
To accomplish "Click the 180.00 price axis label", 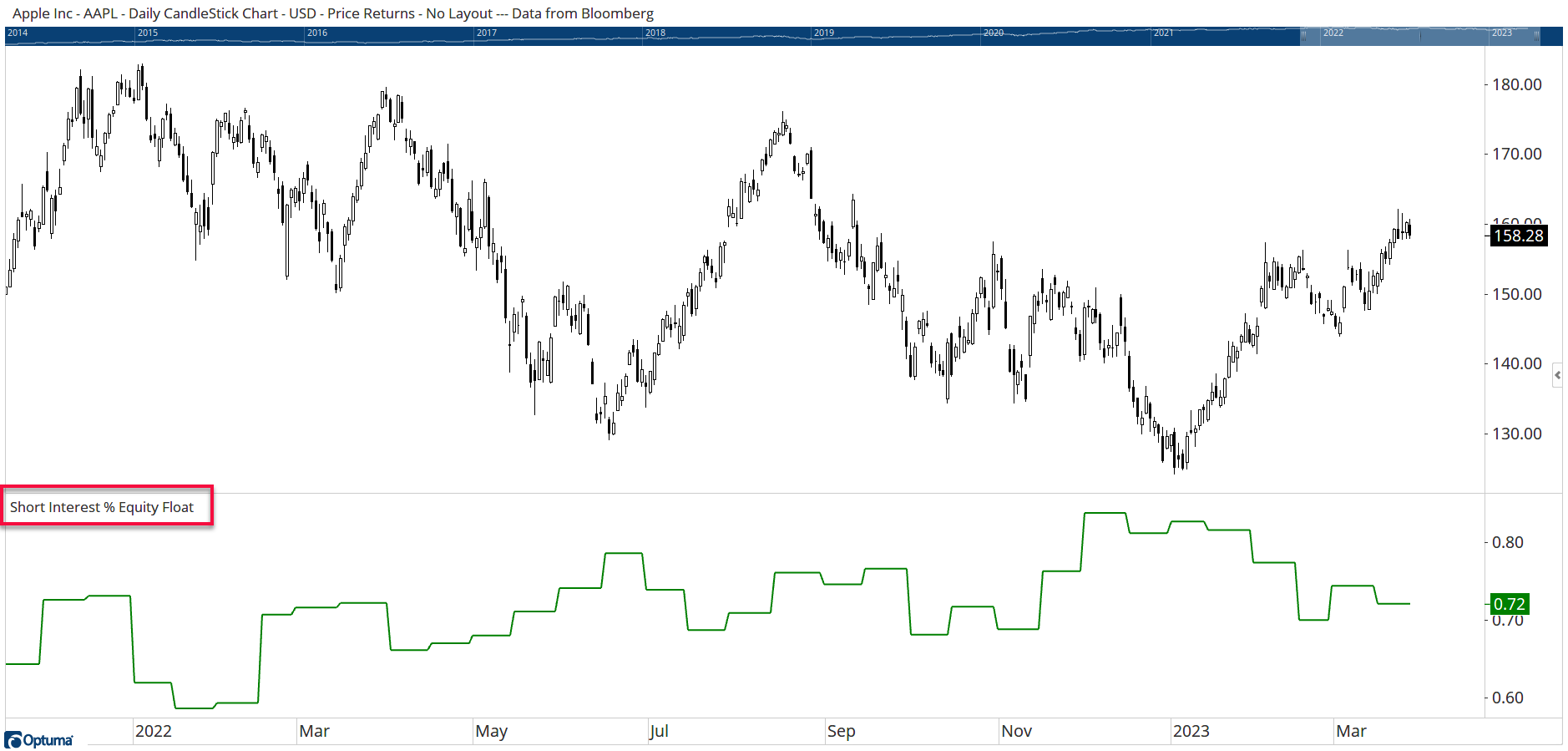I will click(x=1517, y=84).
